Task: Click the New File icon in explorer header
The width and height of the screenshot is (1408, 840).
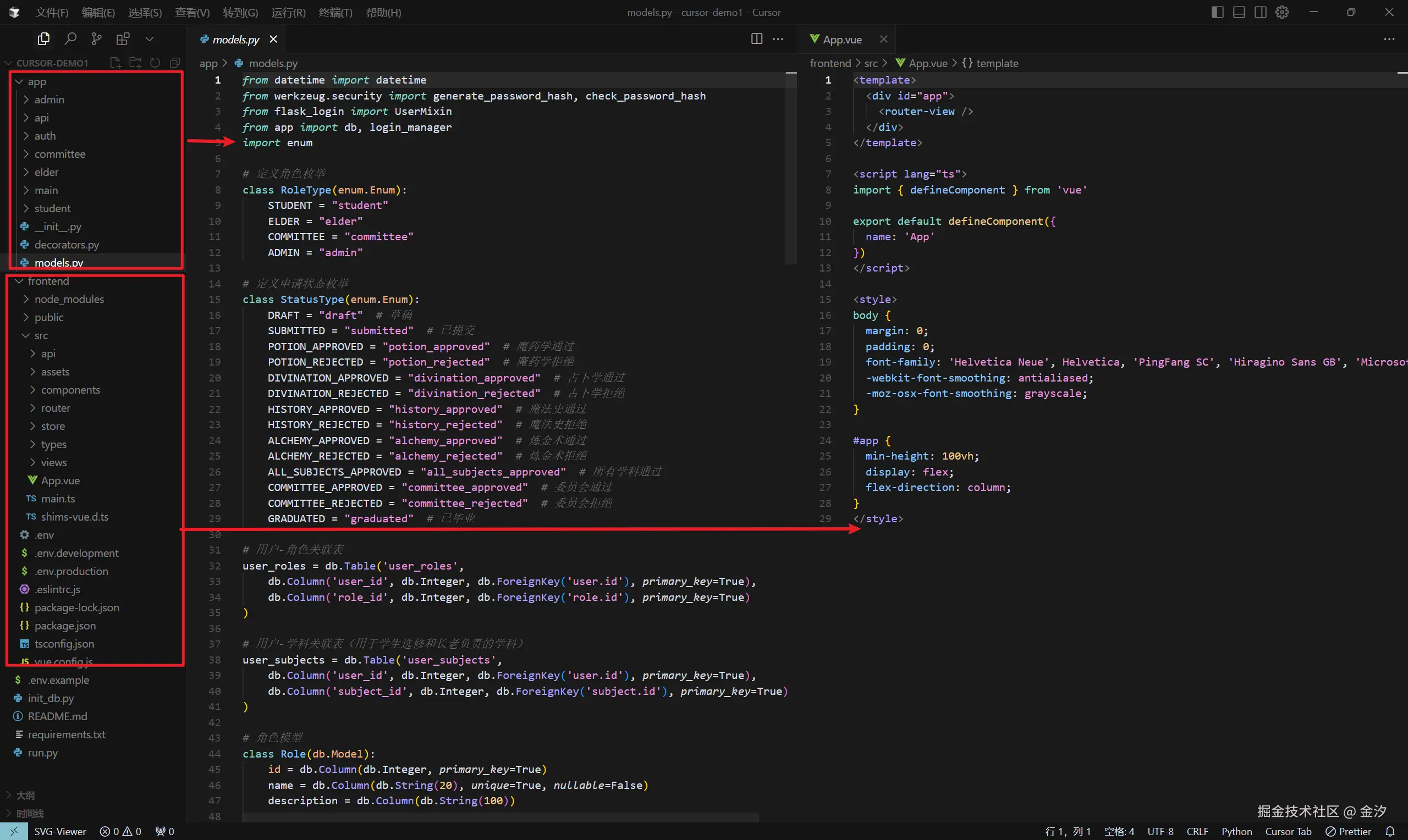Action: click(x=116, y=63)
